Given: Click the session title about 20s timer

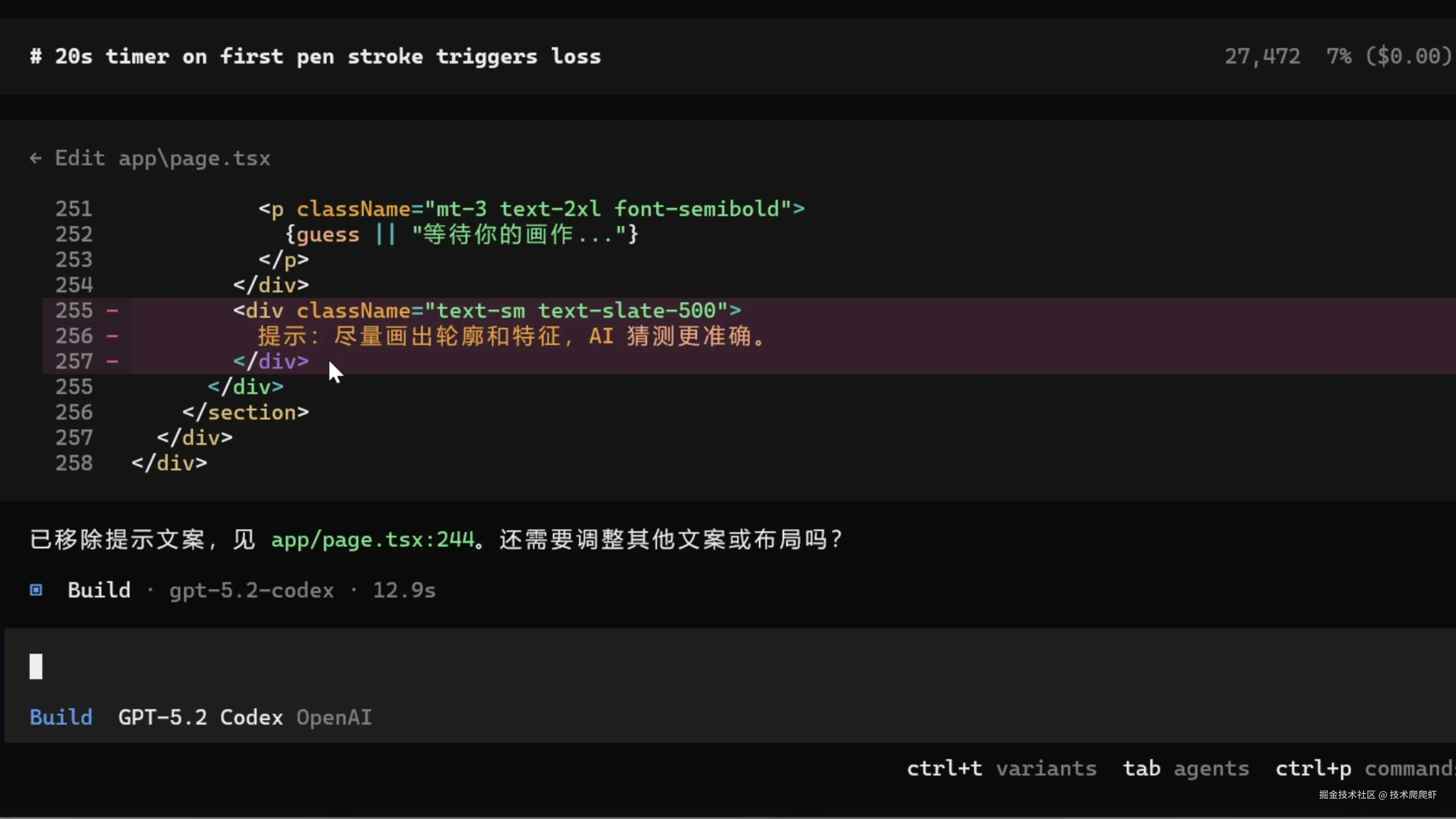Looking at the screenshot, I should [x=328, y=56].
